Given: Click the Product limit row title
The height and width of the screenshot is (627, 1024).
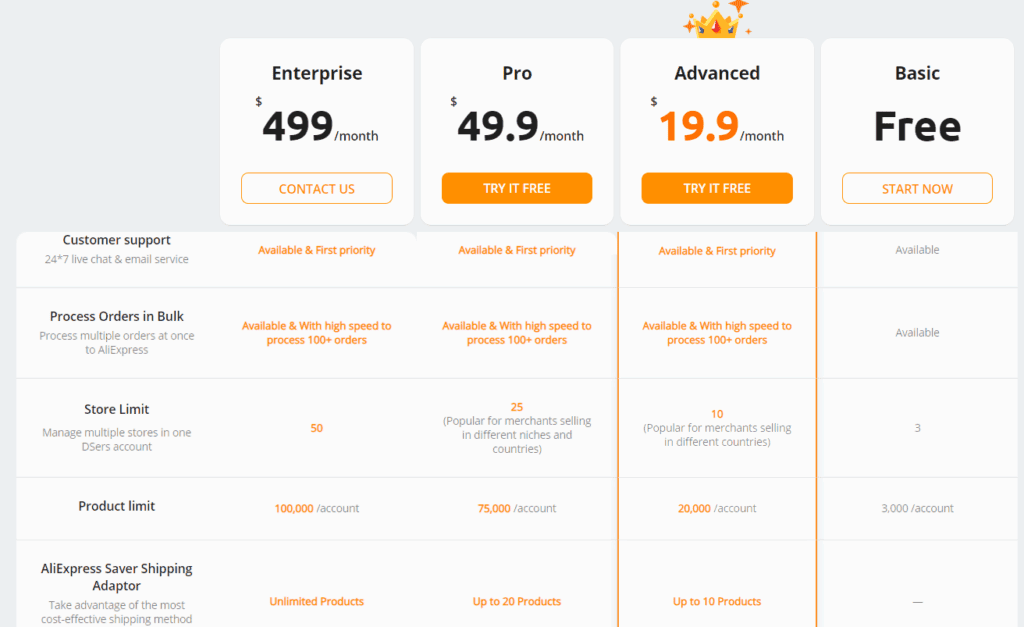Looking at the screenshot, I should tap(117, 506).
